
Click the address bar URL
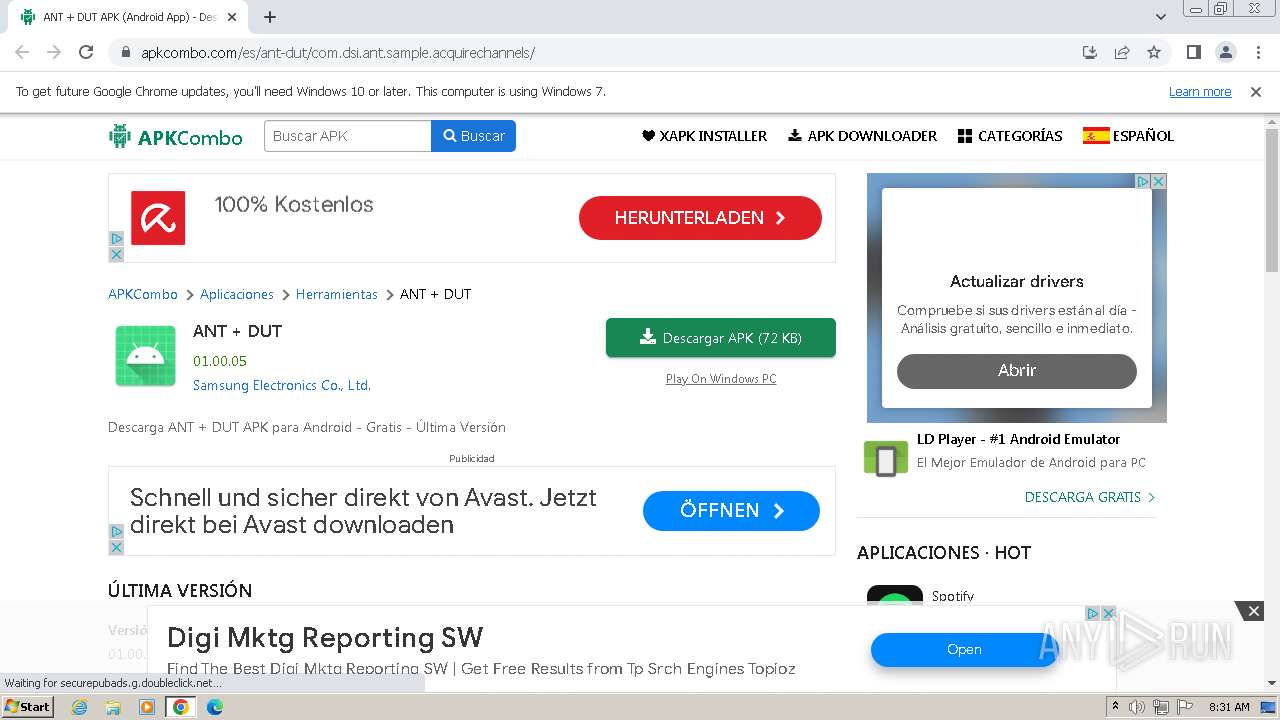[x=338, y=53]
